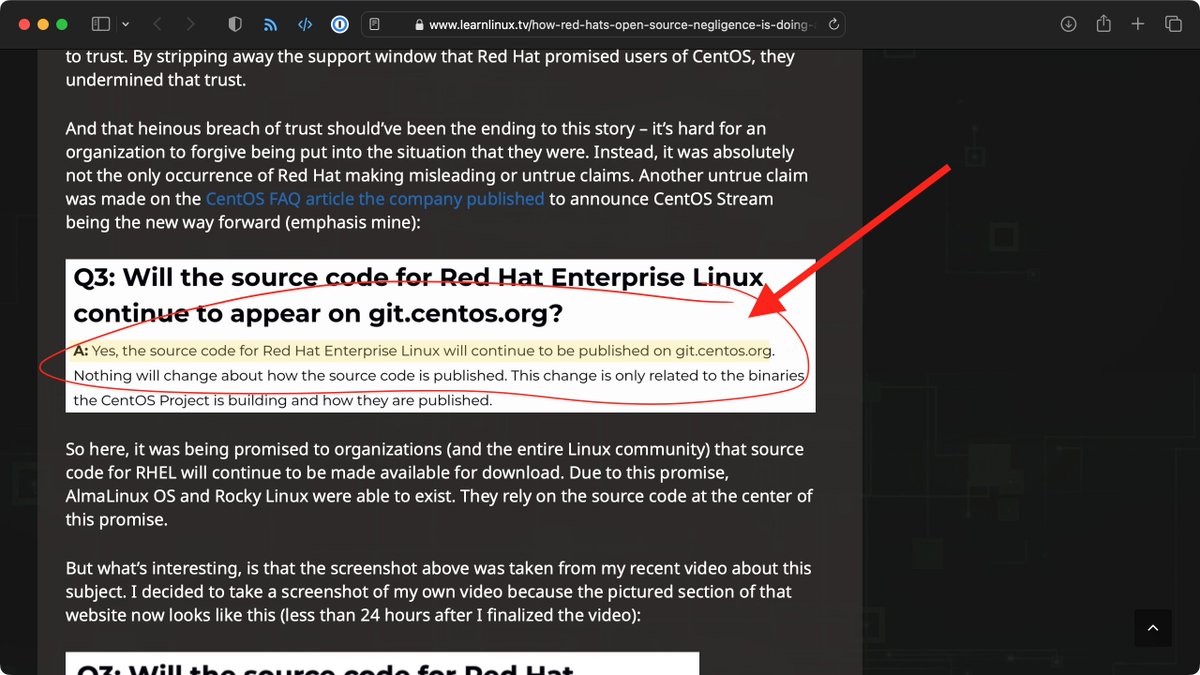This screenshot has height=675, width=1200.
Task: Click the scroll-to-top arrow button
Action: coord(1152,628)
